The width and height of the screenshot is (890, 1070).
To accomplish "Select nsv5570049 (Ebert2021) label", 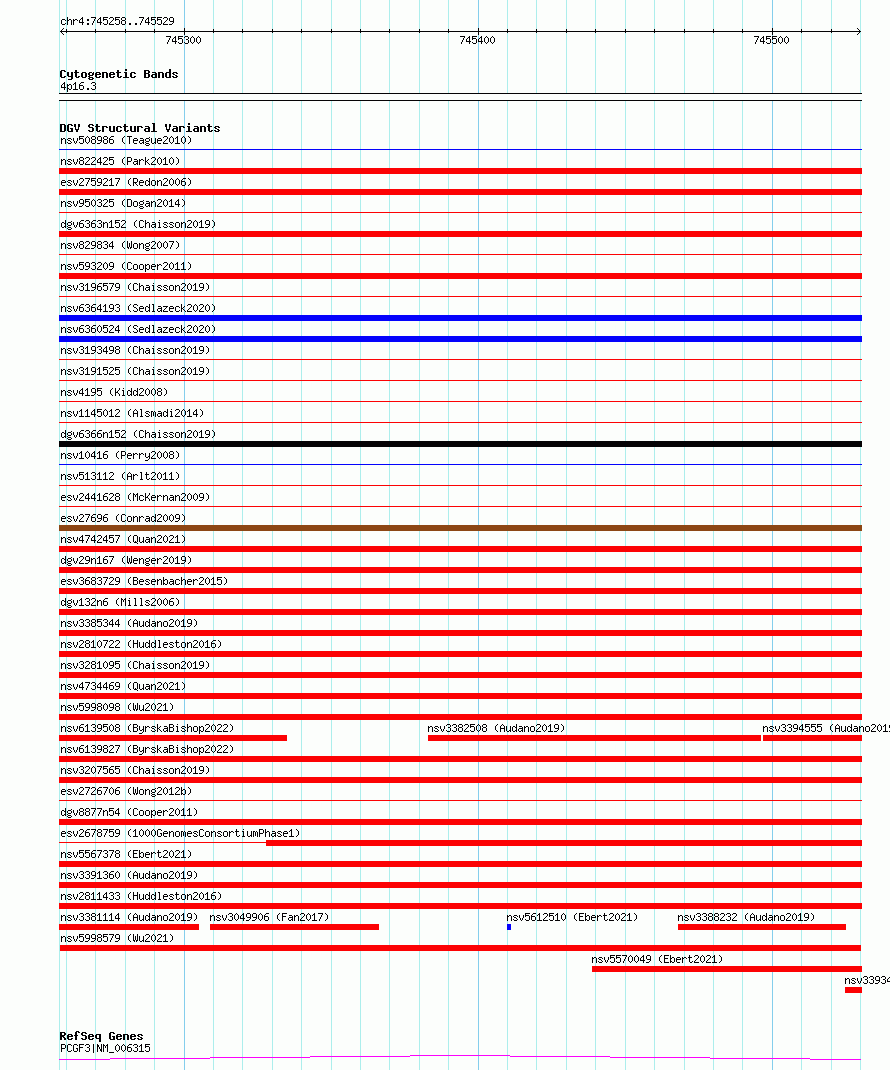I will 657,959.
